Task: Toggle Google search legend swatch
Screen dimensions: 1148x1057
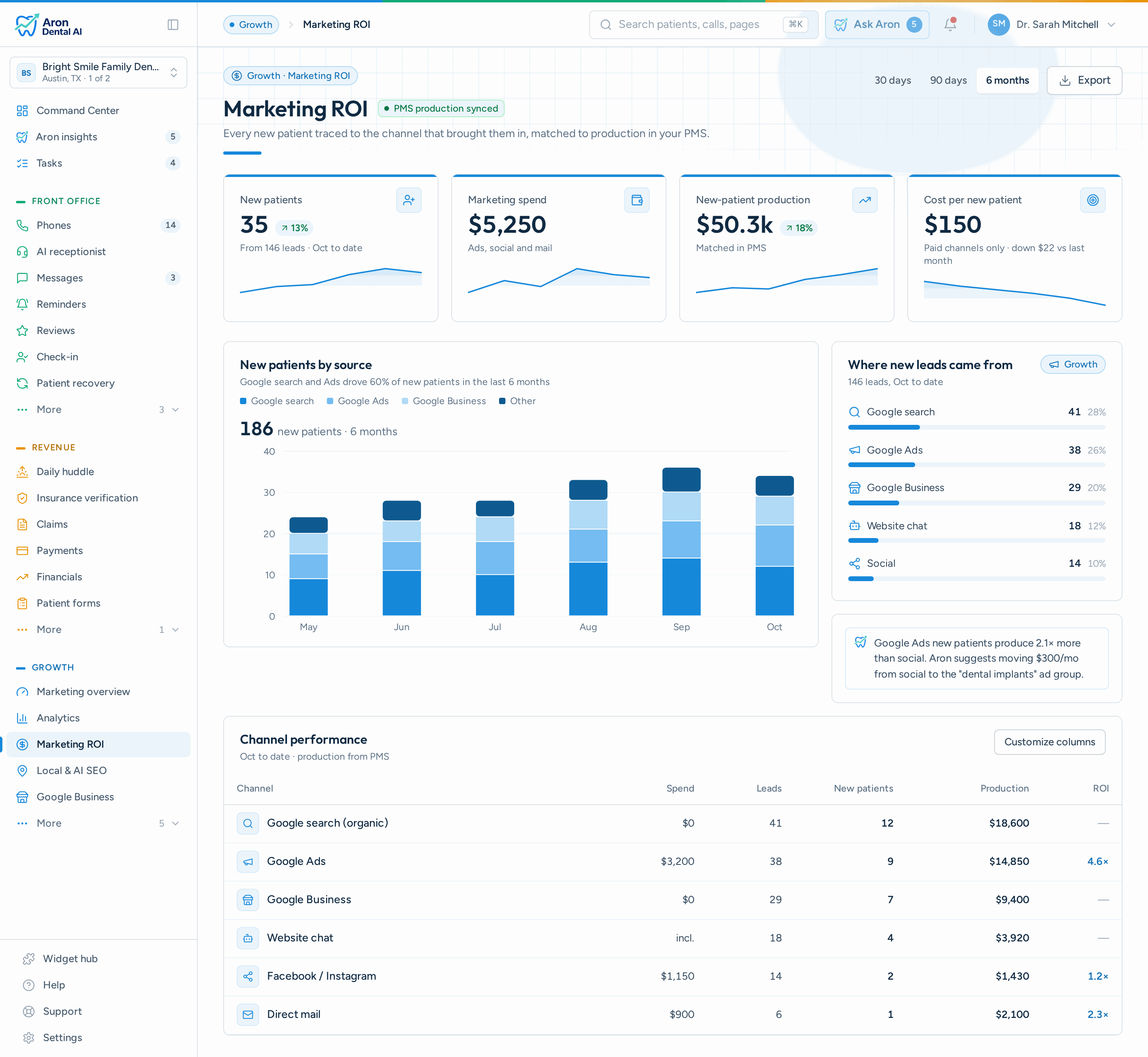Action: click(x=243, y=401)
